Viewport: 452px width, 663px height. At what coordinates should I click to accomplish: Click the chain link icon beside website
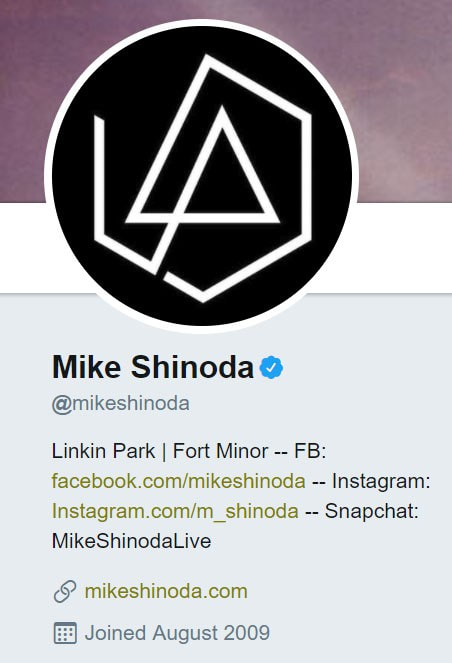pos(65,591)
